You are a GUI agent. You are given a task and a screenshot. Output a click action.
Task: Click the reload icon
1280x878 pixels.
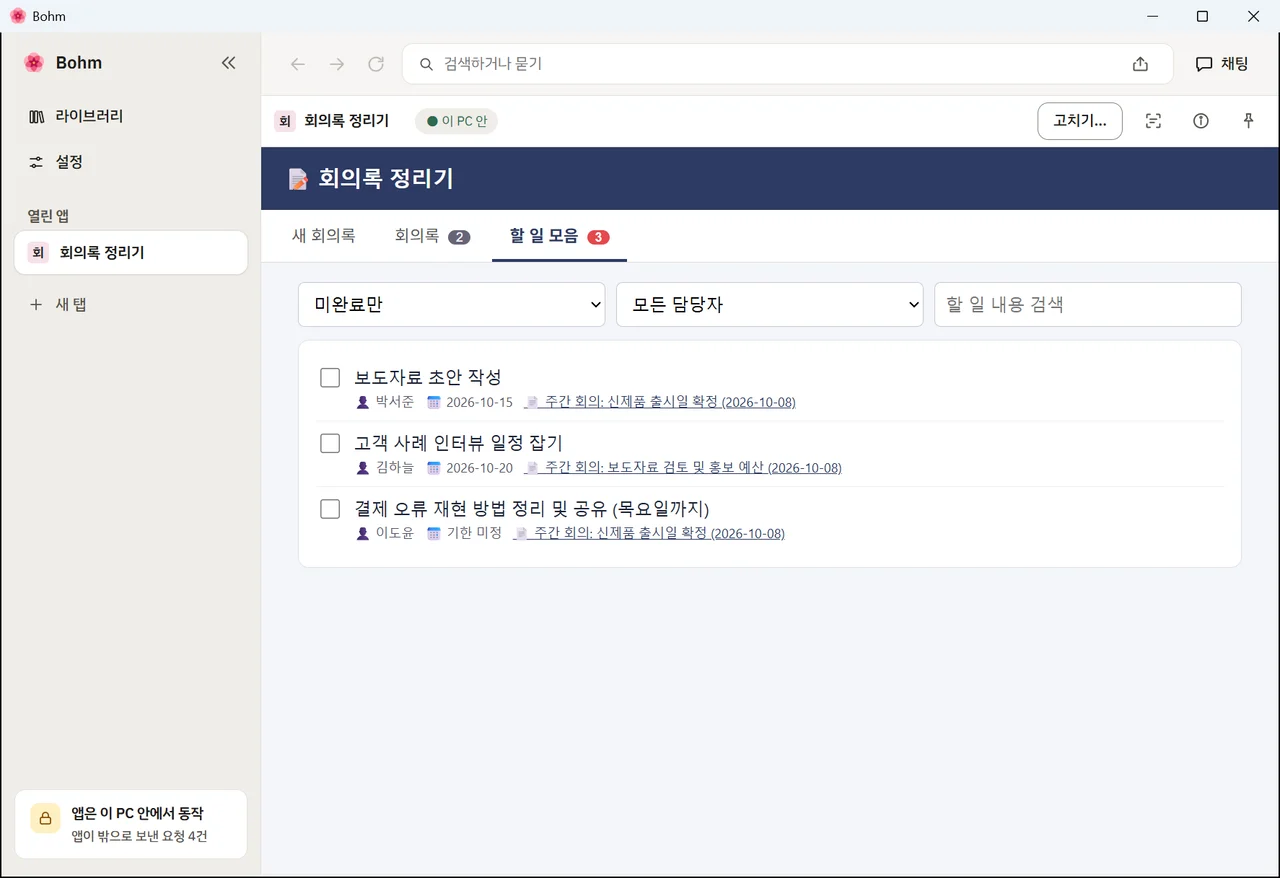tap(376, 64)
